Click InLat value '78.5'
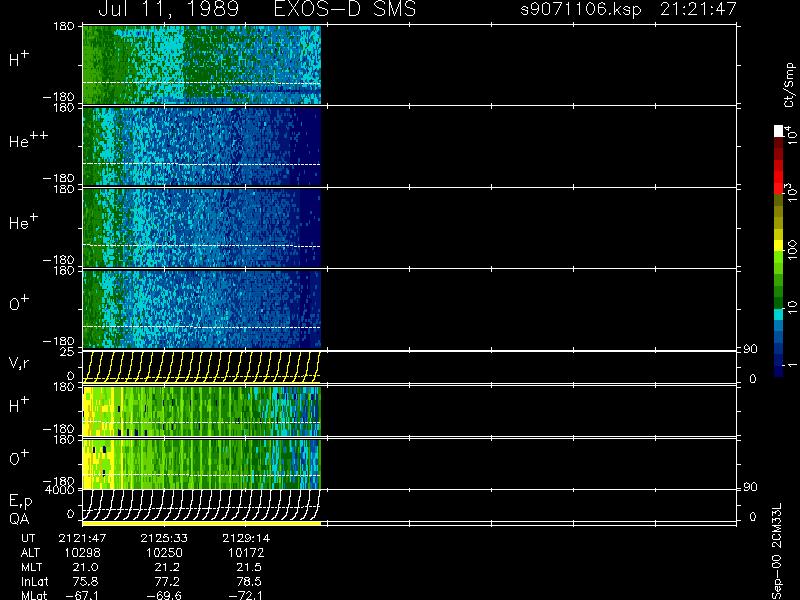This screenshot has height=600, width=800. (248, 582)
